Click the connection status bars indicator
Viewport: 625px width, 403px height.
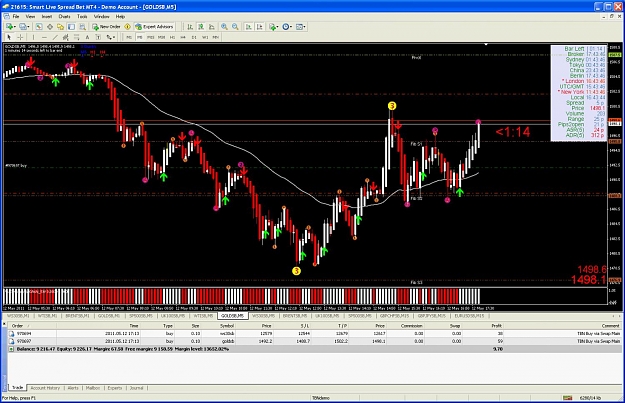coord(567,398)
